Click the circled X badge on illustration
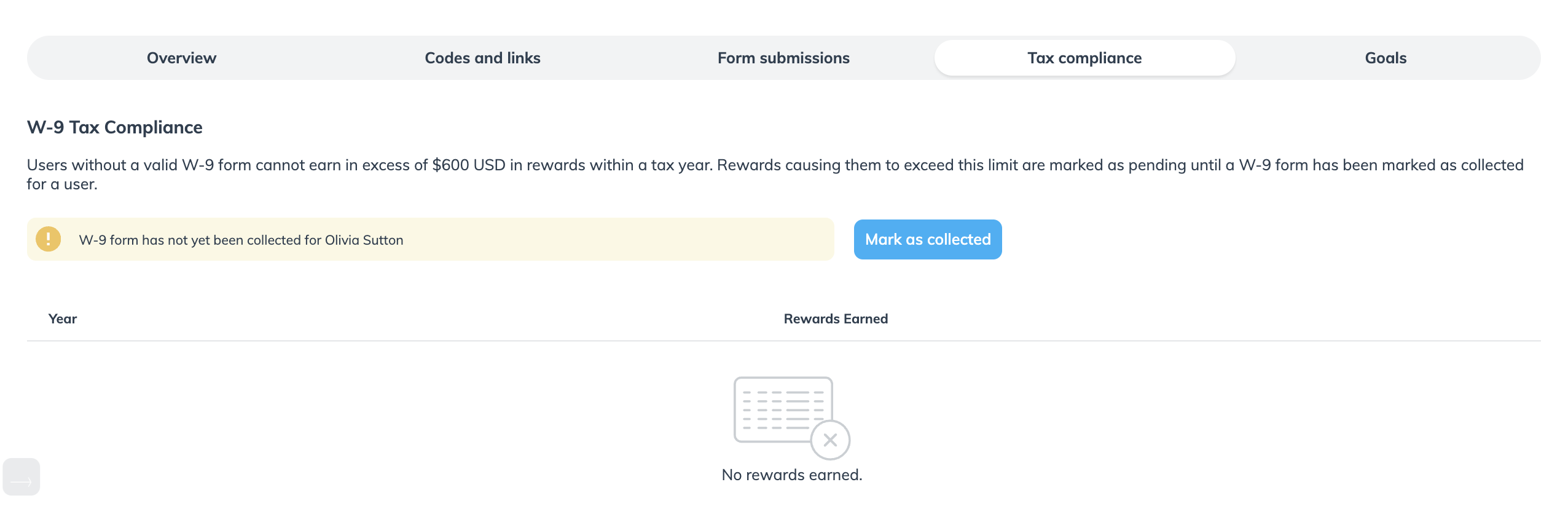The height and width of the screenshot is (514, 1568). point(830,440)
